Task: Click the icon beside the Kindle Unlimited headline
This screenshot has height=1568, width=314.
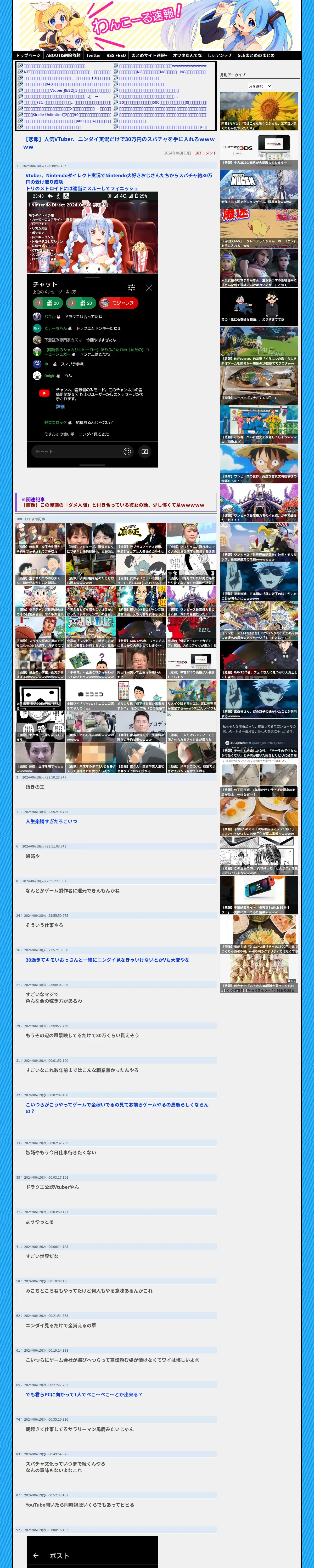Action: [20, 114]
